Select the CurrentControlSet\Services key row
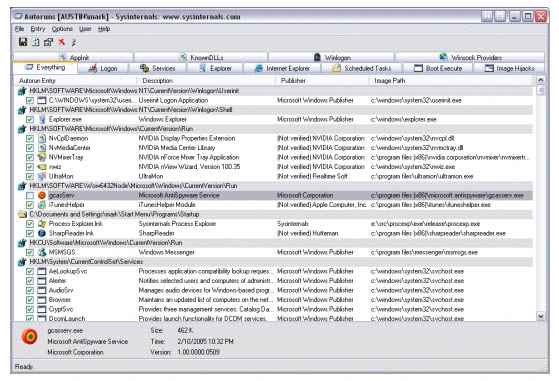This screenshot has width=559, height=381. click(x=274, y=262)
